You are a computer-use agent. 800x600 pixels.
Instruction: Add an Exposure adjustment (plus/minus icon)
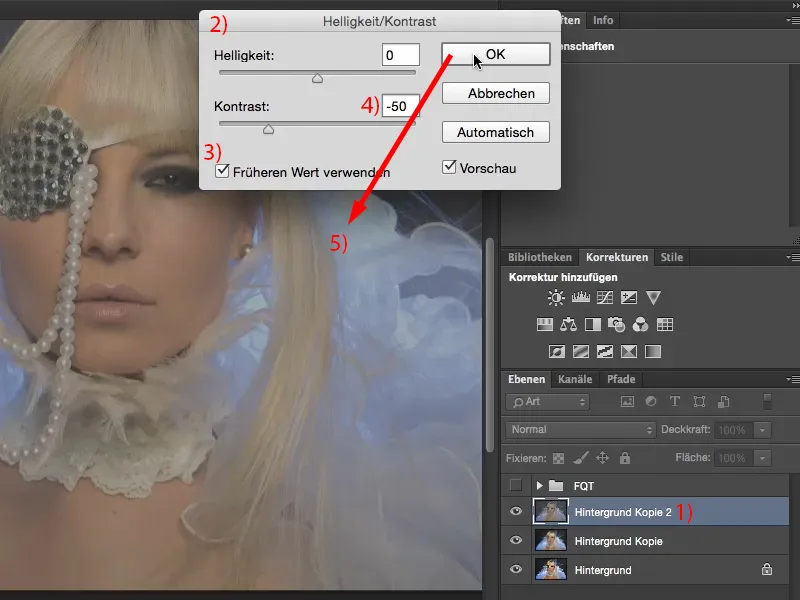click(629, 297)
